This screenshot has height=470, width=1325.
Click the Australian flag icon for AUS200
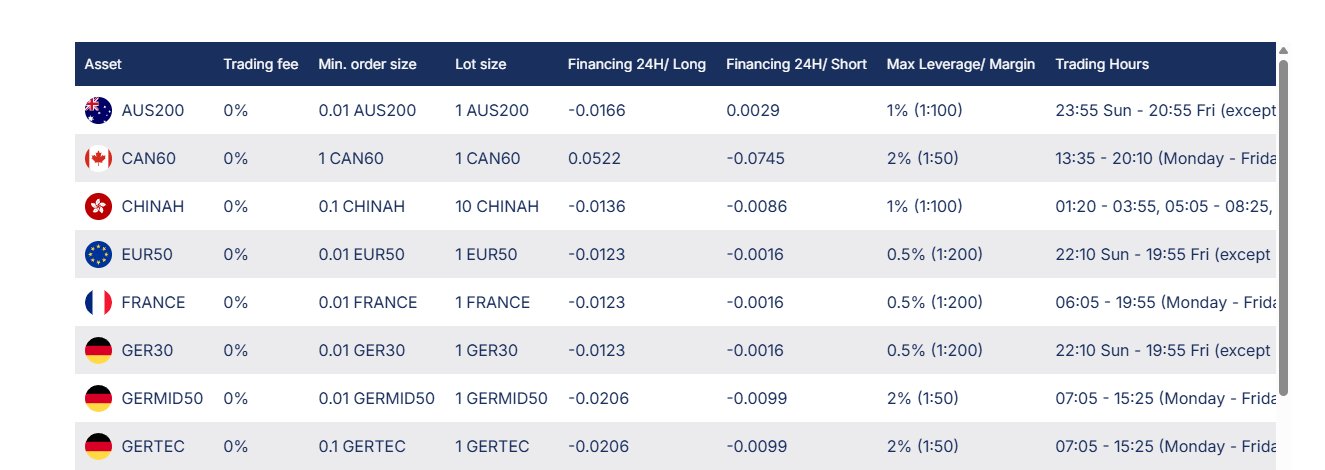click(x=98, y=110)
